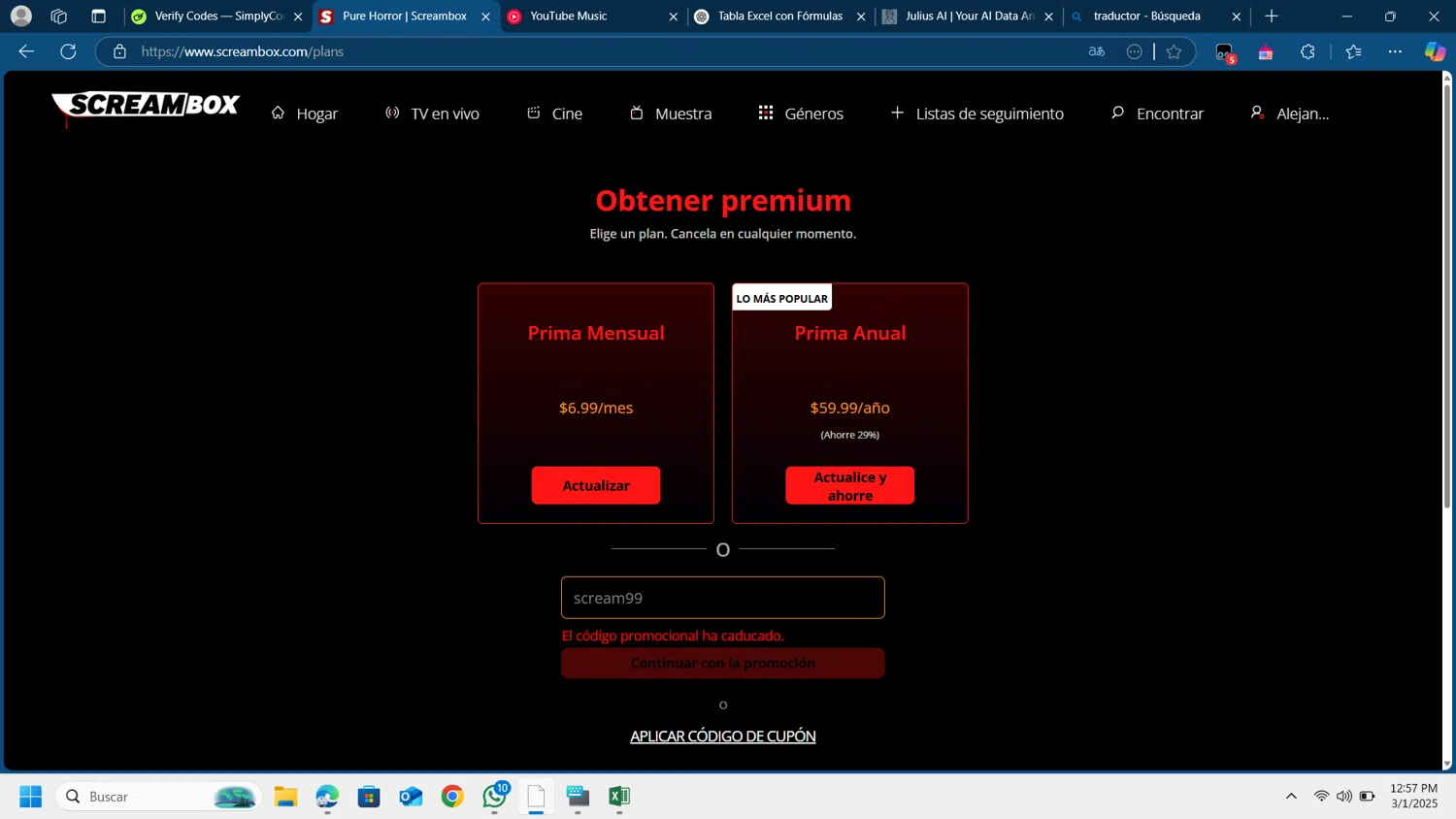The width and height of the screenshot is (1456, 819).
Task: Open the workspaces icon
Action: click(59, 16)
